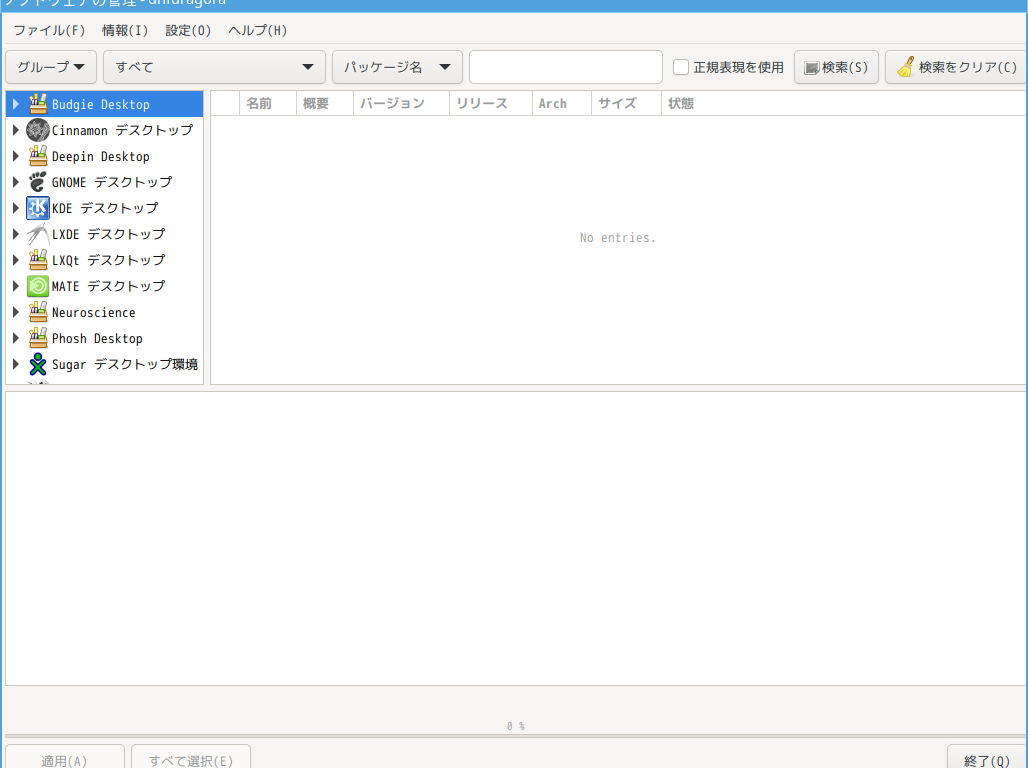1028x768 pixels.
Task: Click the 検索(S) search button
Action: pos(837,67)
